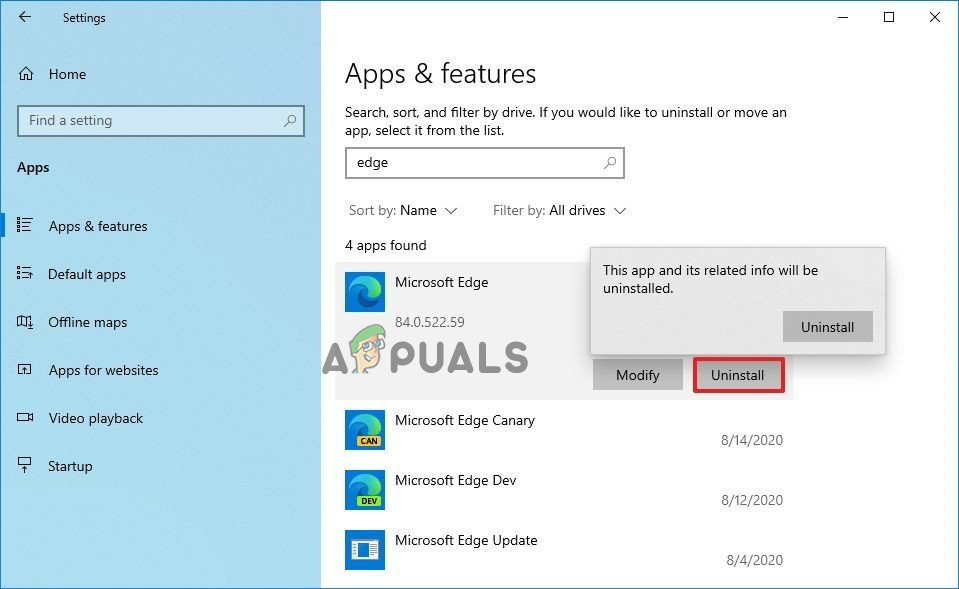The height and width of the screenshot is (589, 959).
Task: Click the Apps & features list icon
Action: [x=24, y=225]
